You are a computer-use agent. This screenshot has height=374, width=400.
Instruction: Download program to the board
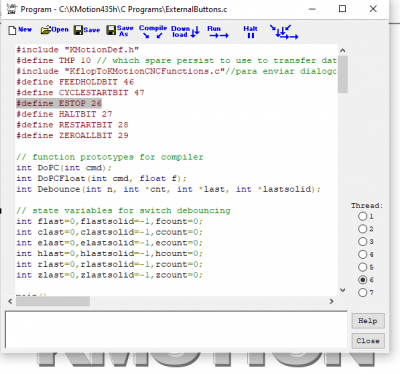click(x=185, y=31)
